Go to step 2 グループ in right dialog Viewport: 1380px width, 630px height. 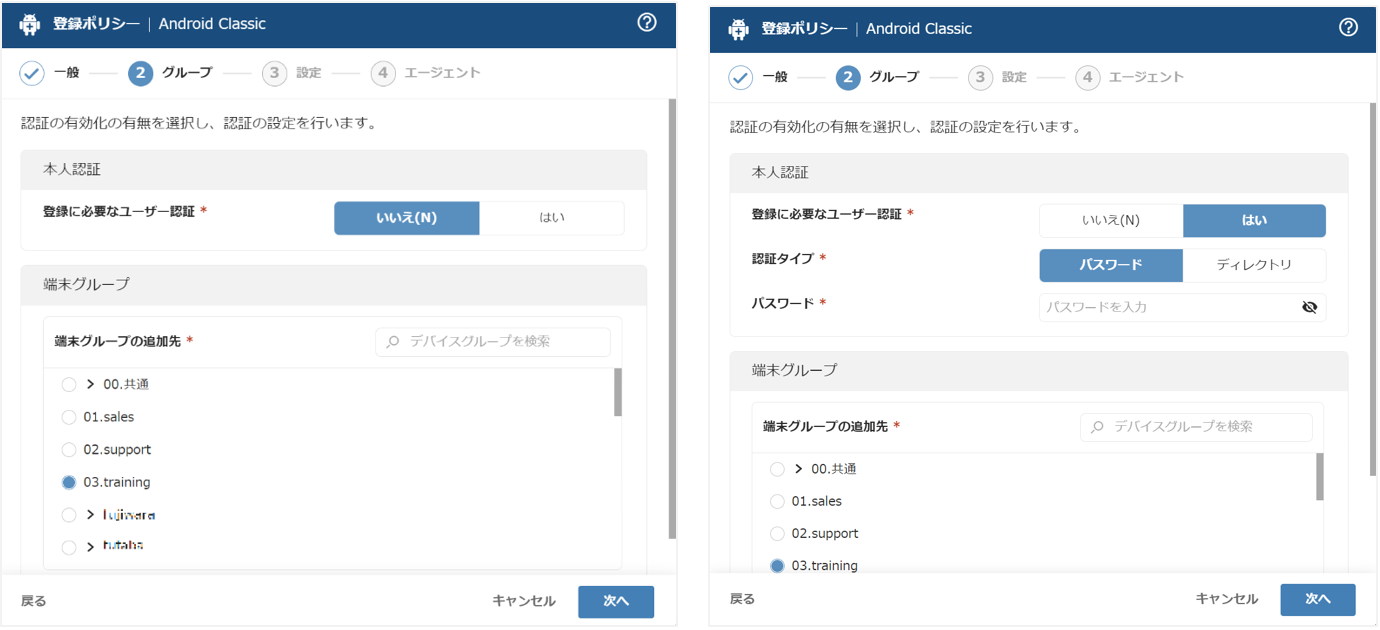(877, 77)
